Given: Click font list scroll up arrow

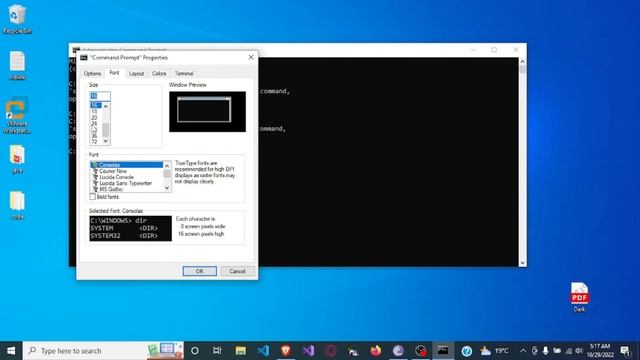Looking at the screenshot, I should click(x=167, y=165).
